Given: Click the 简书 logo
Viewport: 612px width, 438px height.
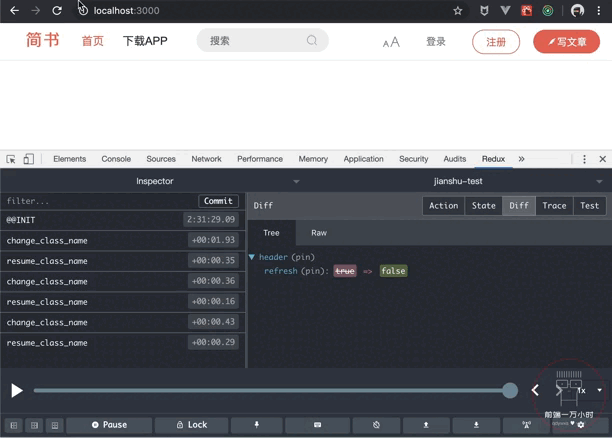Looking at the screenshot, I should 43,40.
